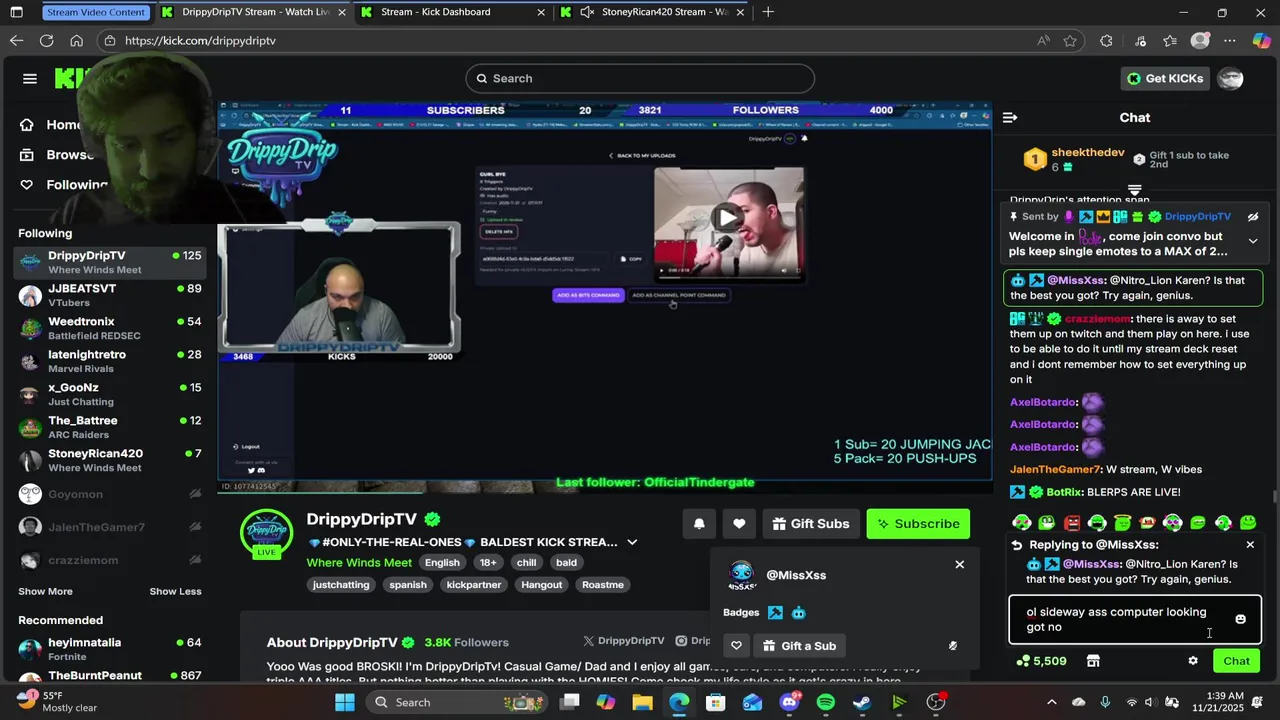The height and width of the screenshot is (720, 1280).
Task: Open heyimnatalia in Recommended list
Action: [110, 649]
